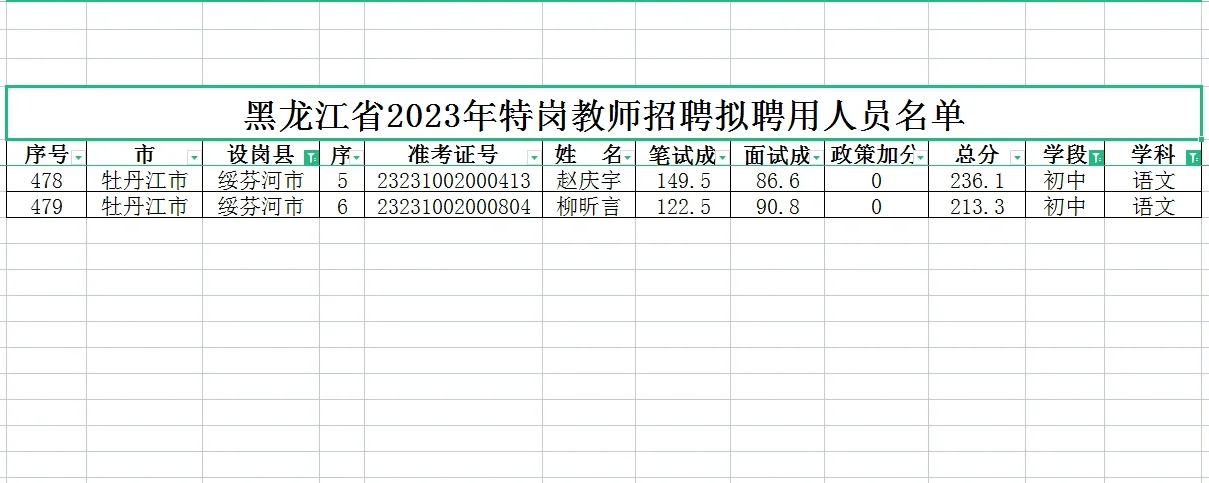
Task: Select 语文 cell in row 478
Action: pos(1153,181)
